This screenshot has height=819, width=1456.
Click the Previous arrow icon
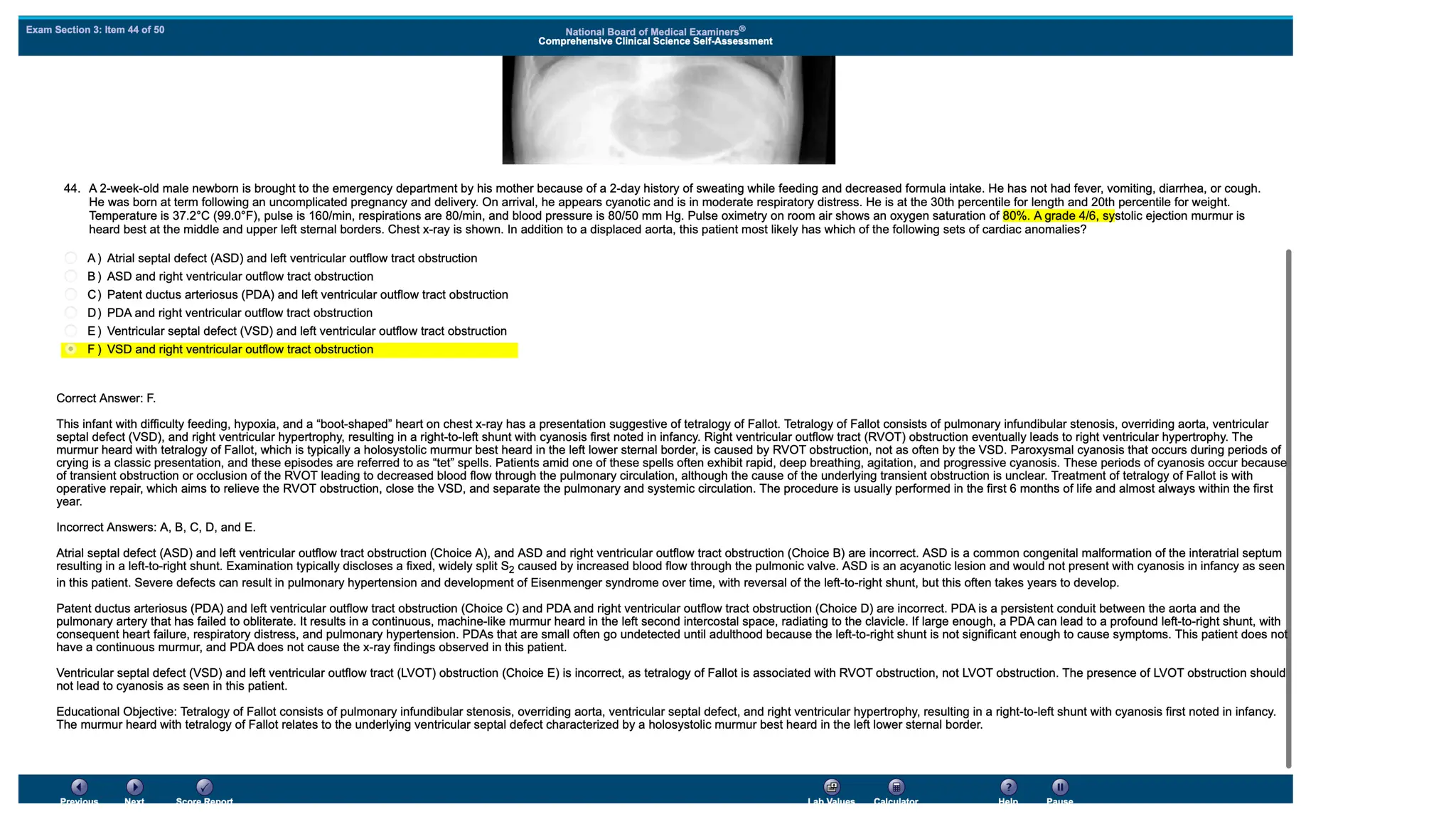point(79,787)
